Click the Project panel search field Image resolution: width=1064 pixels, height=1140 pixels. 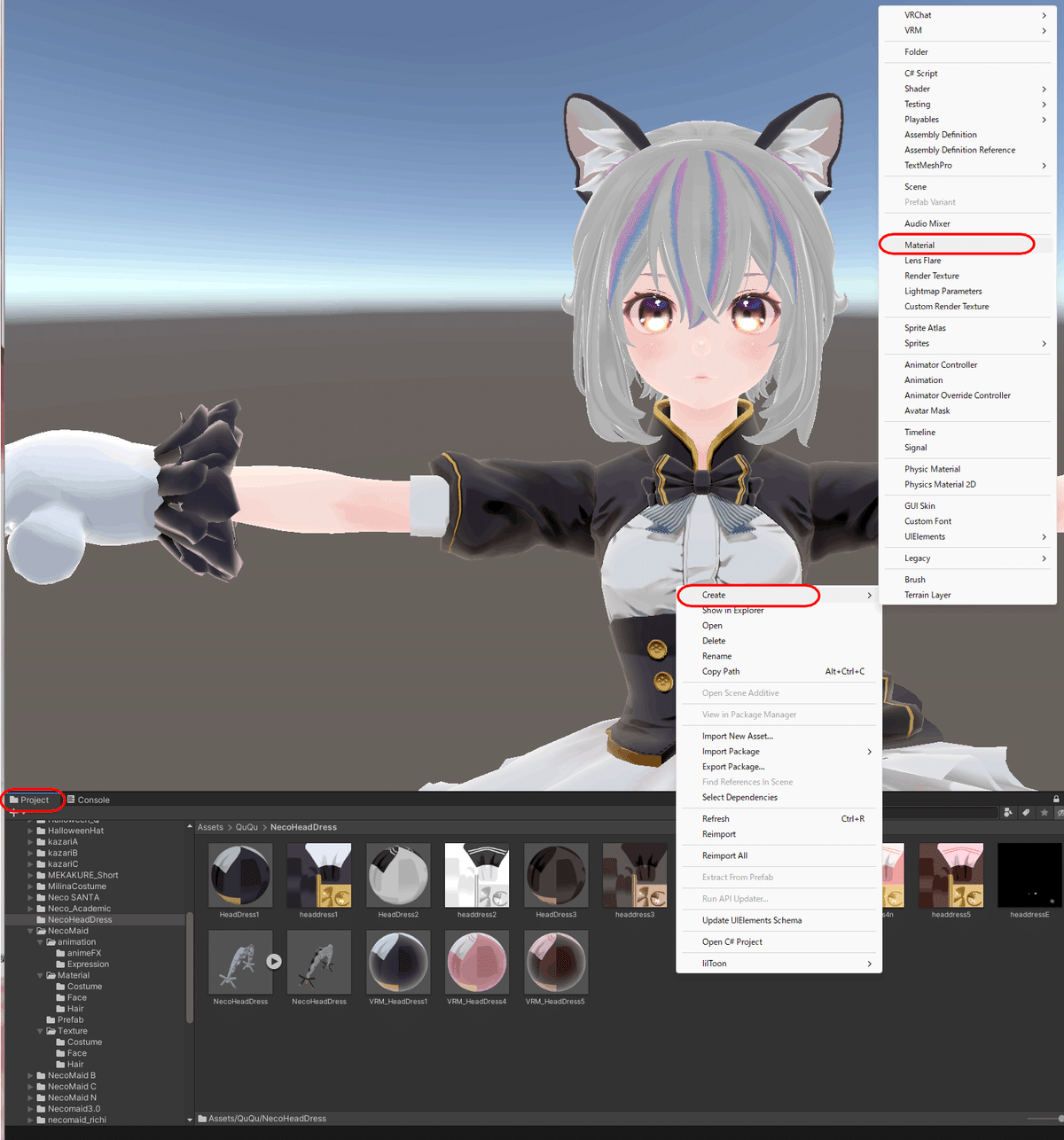pyautogui.click(x=940, y=812)
